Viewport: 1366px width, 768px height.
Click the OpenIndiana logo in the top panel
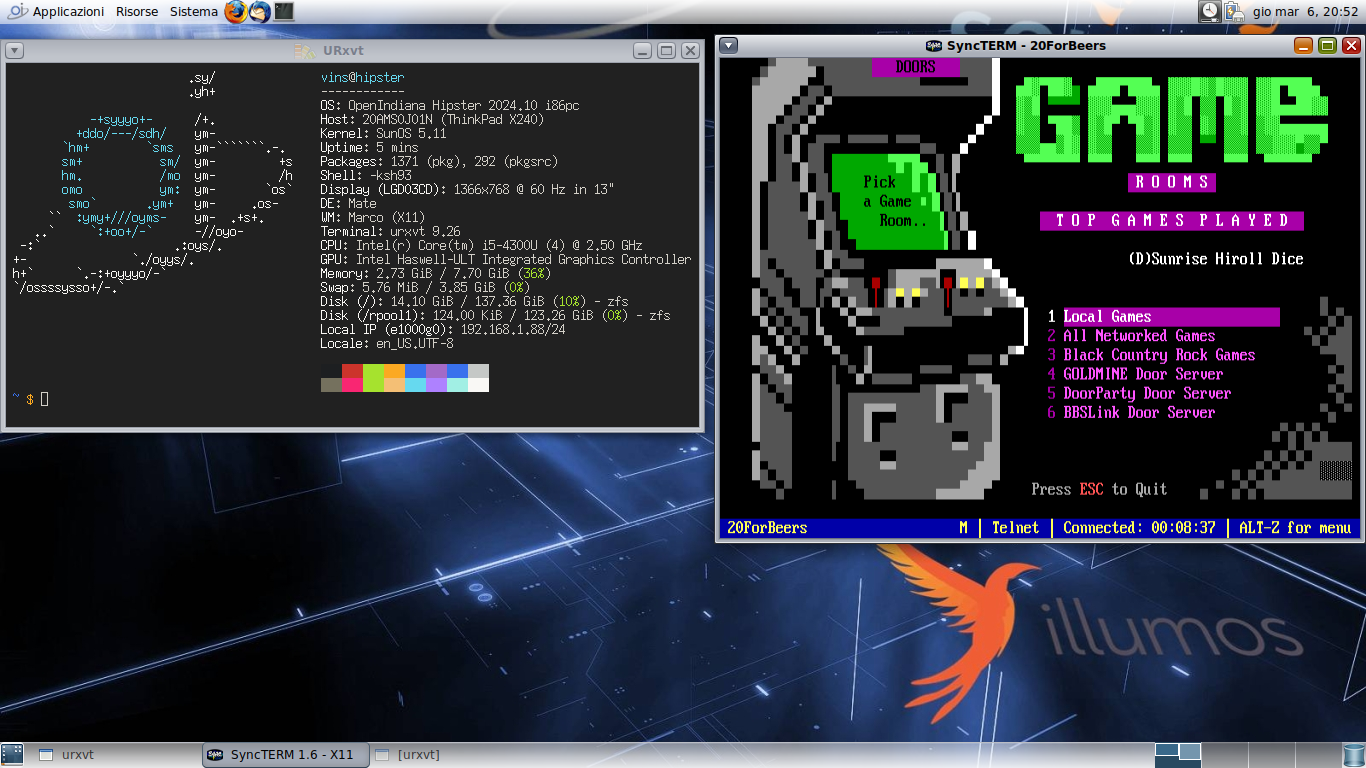pyautogui.click(x=17, y=11)
